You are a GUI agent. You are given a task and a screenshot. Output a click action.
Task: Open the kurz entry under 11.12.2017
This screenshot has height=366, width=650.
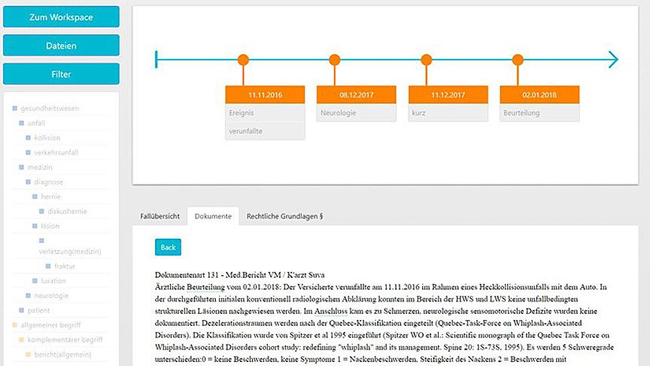point(448,113)
